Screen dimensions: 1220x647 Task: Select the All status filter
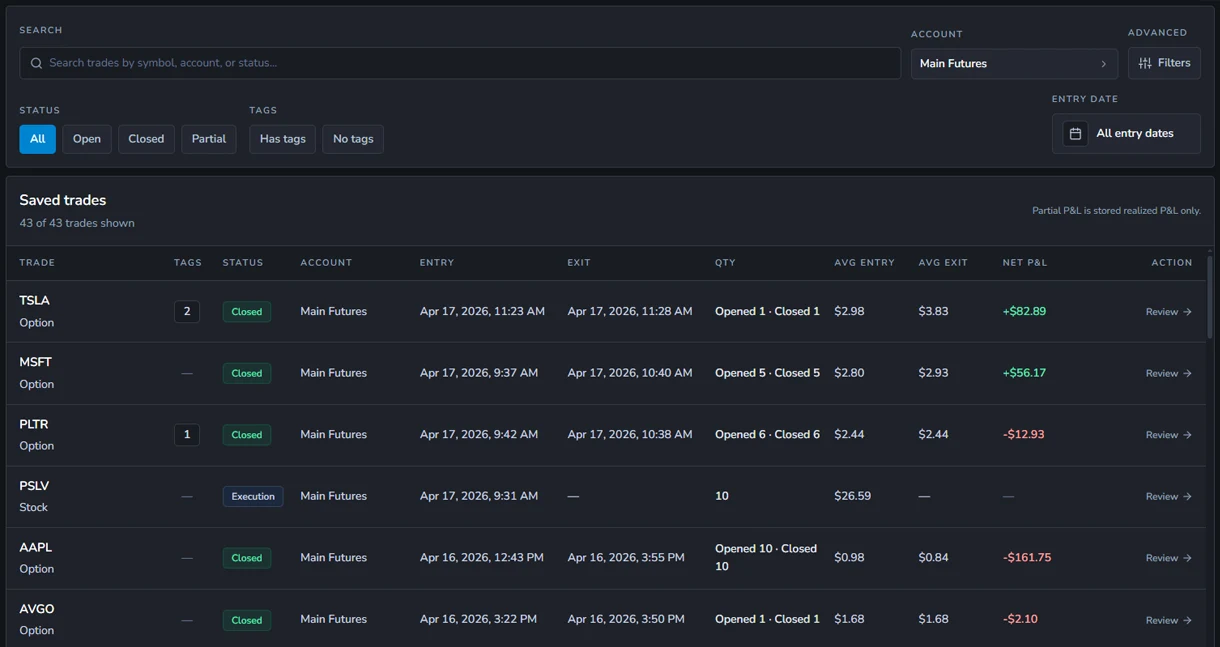(37, 139)
